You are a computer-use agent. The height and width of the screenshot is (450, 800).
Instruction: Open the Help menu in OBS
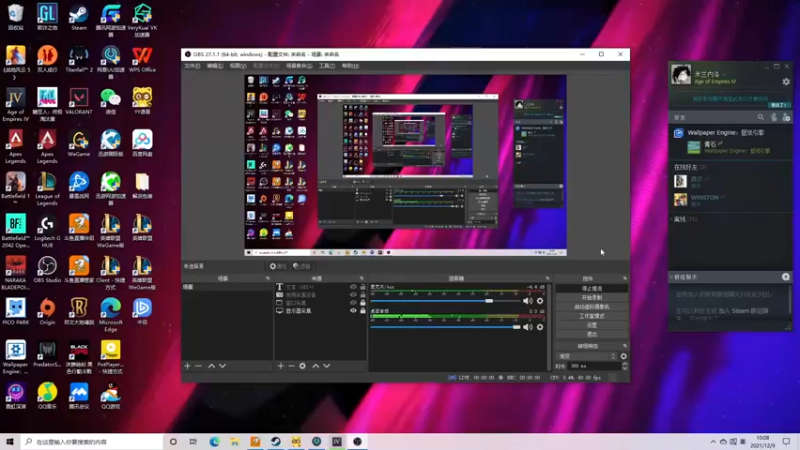pos(350,66)
